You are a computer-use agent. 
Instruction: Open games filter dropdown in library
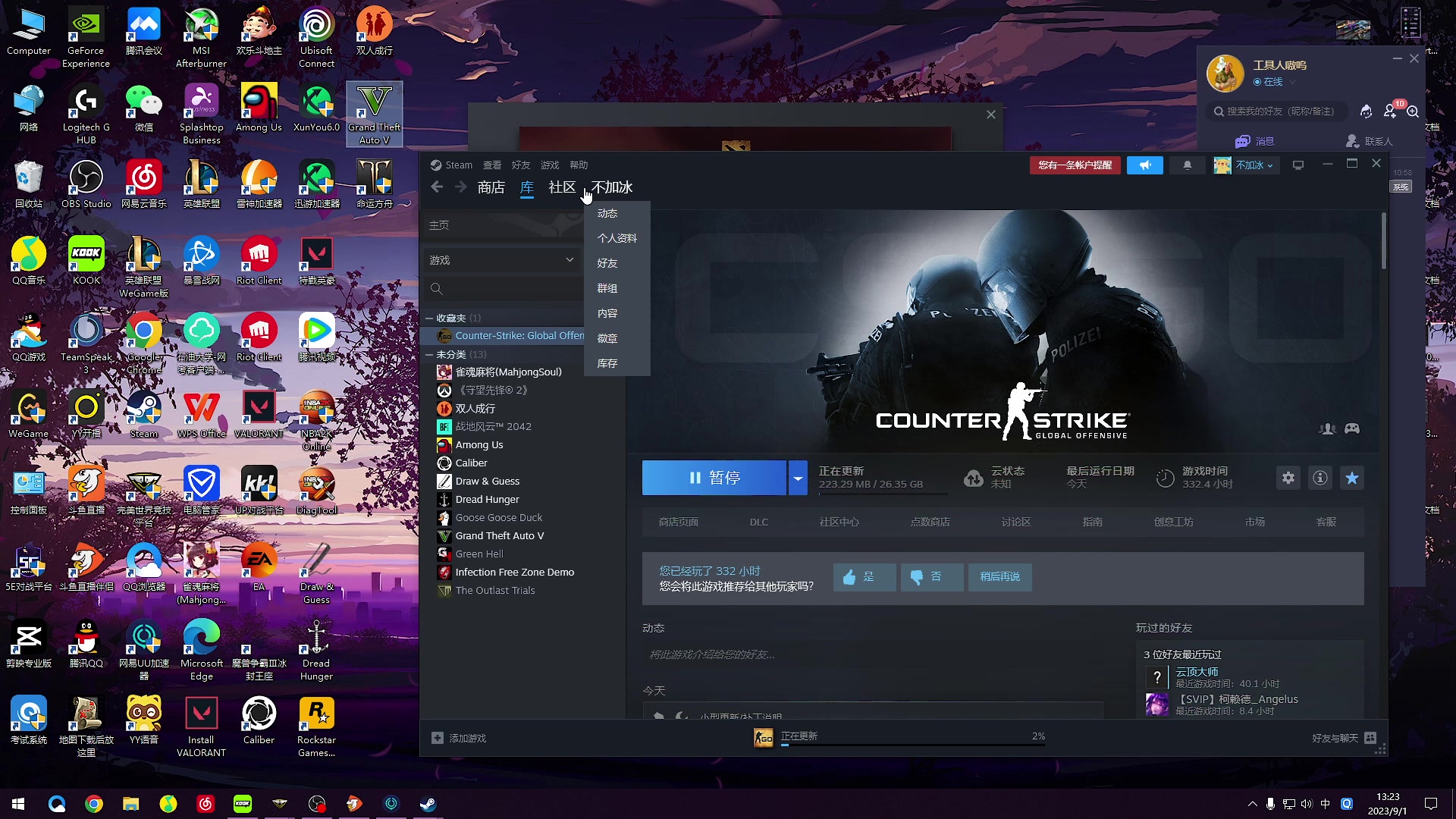click(x=502, y=260)
